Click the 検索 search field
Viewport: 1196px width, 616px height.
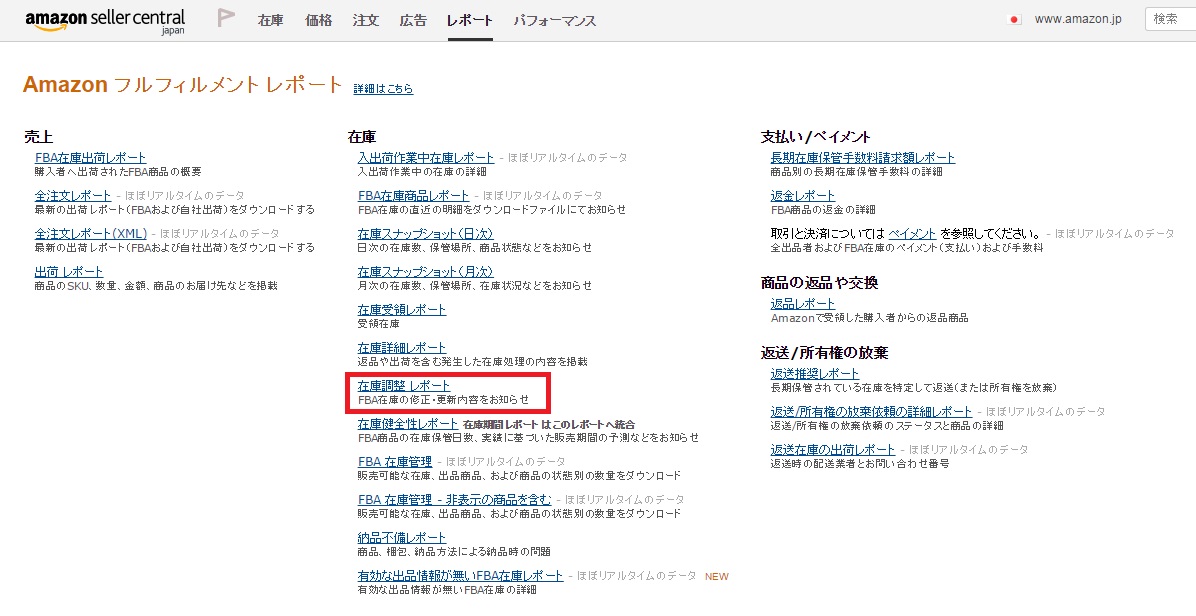tap(1171, 19)
